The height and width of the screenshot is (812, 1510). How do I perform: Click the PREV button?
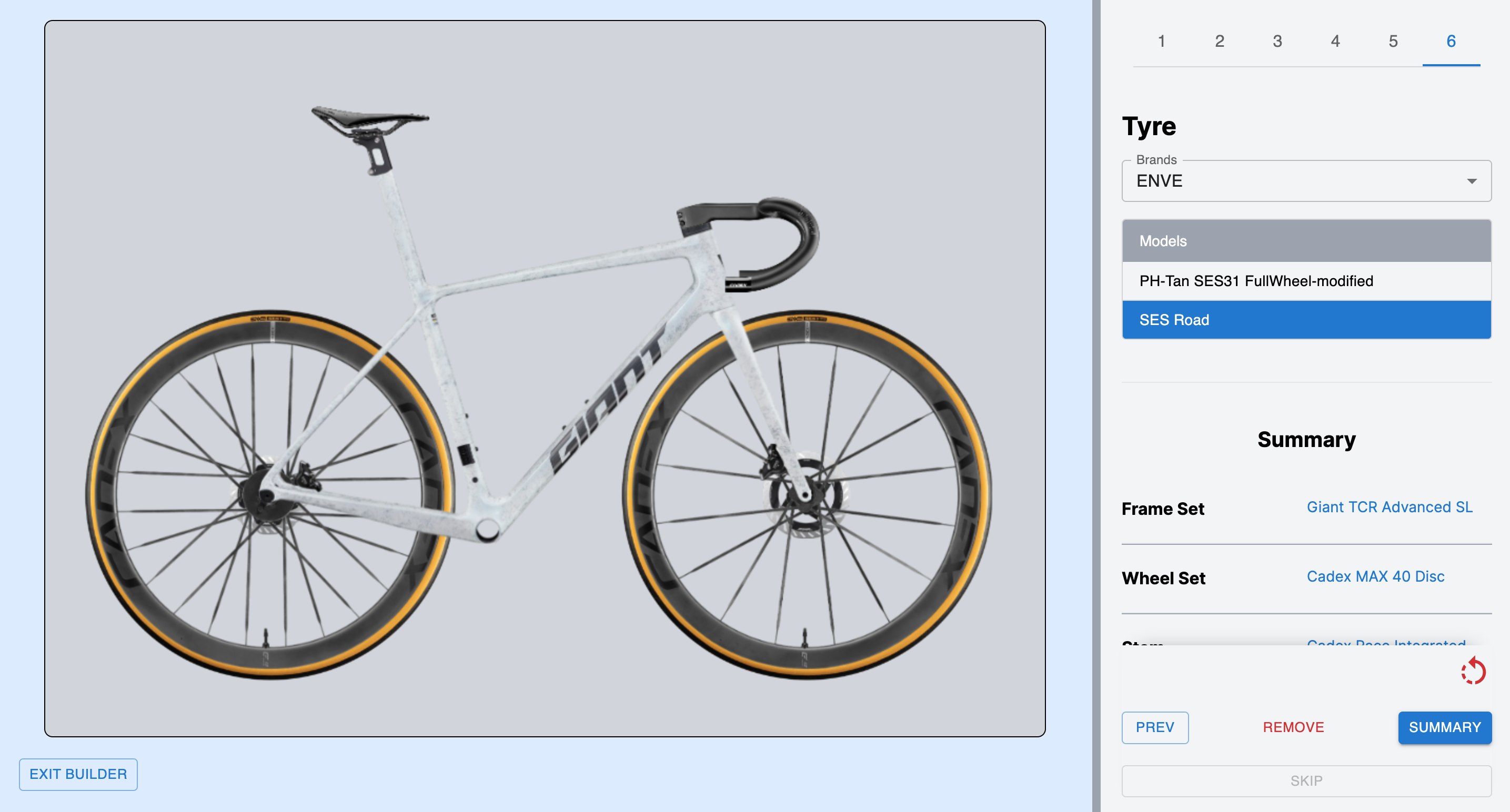(x=1155, y=728)
